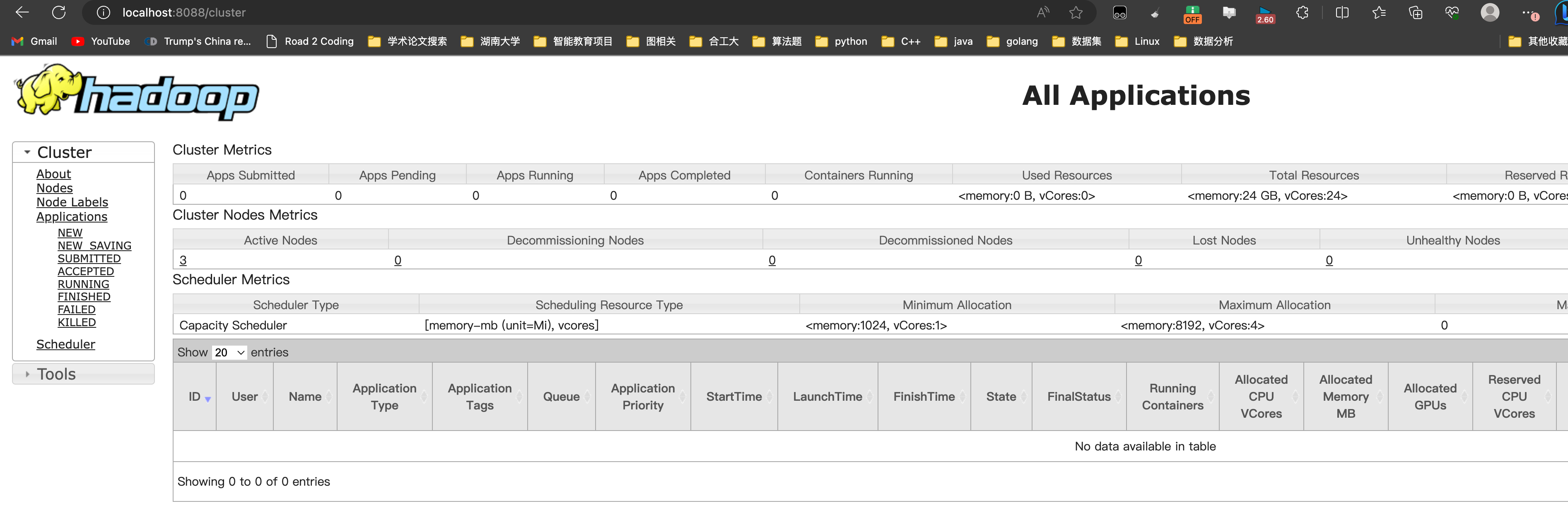Open the Extensions puzzle icon
This screenshot has height=518, width=1568.
click(x=1302, y=12)
